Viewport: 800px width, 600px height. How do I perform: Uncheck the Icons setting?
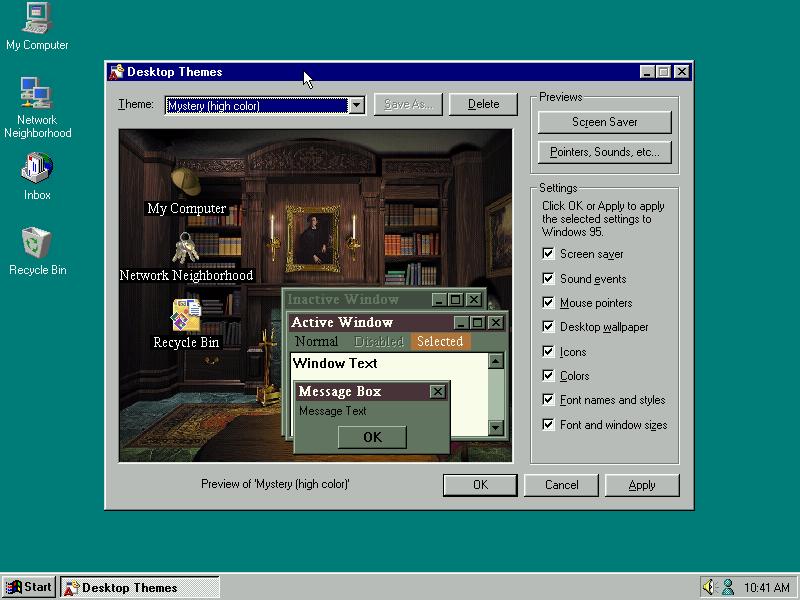pyautogui.click(x=548, y=351)
